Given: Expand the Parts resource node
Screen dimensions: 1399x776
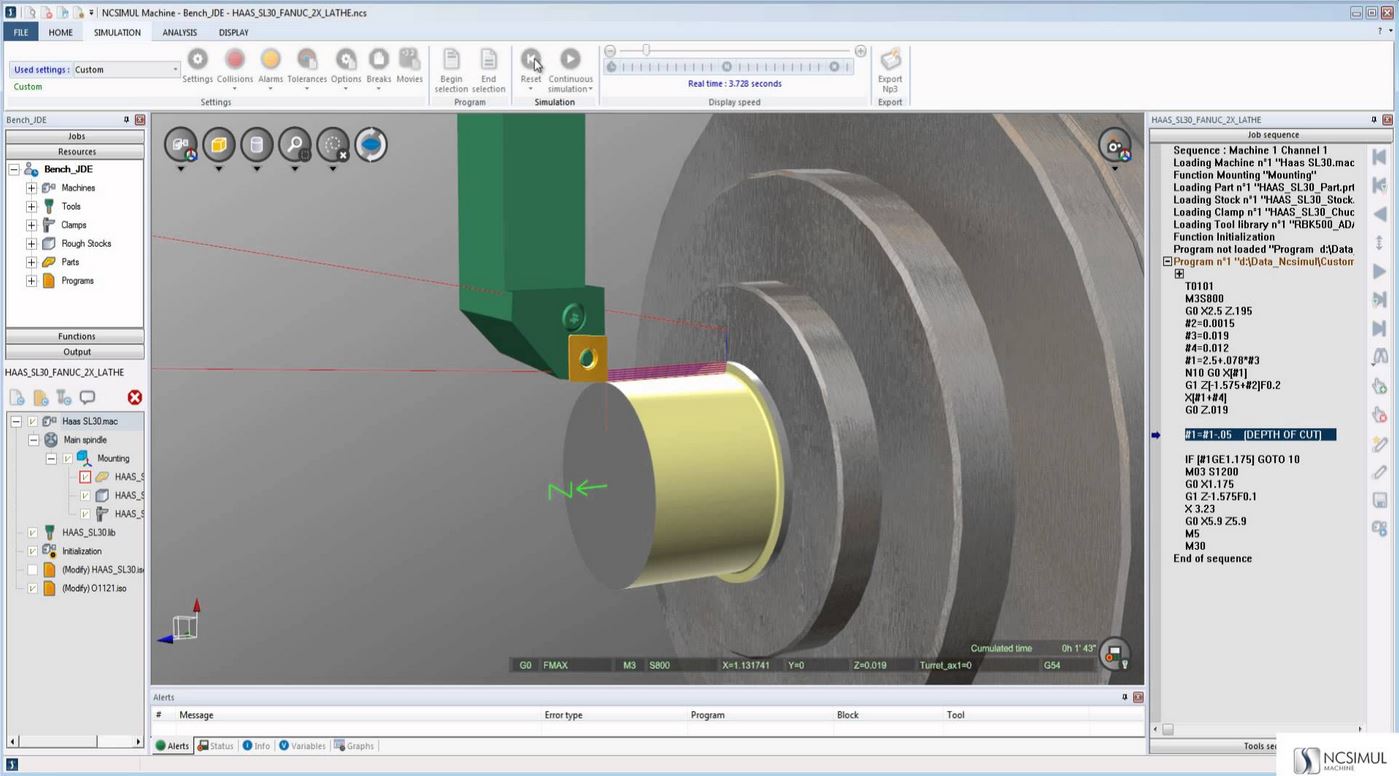Looking at the screenshot, I should pyautogui.click(x=31, y=262).
